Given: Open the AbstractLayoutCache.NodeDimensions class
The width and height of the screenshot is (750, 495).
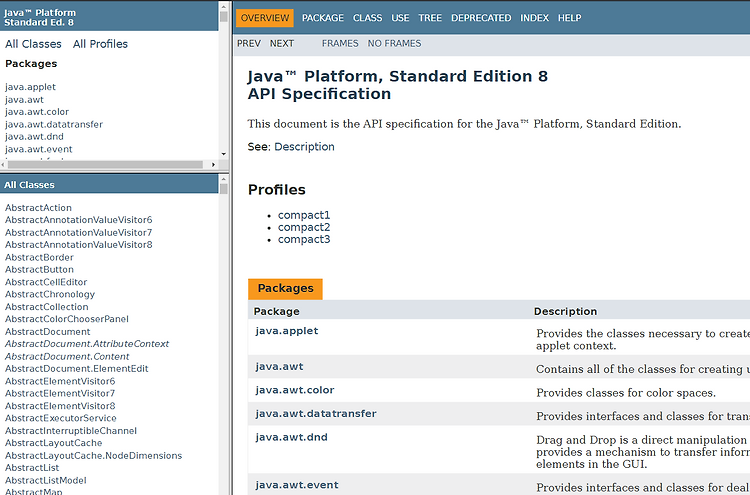Looking at the screenshot, I should pyautogui.click(x=93, y=456).
